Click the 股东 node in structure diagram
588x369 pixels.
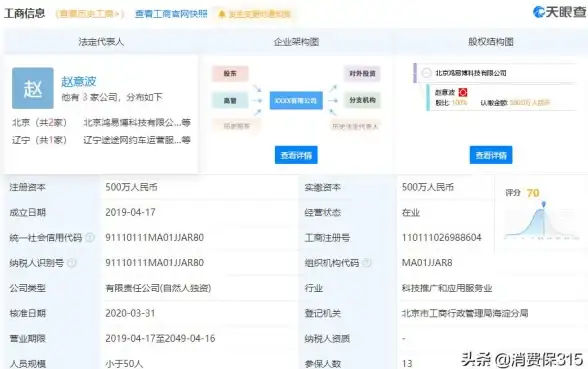(230, 74)
